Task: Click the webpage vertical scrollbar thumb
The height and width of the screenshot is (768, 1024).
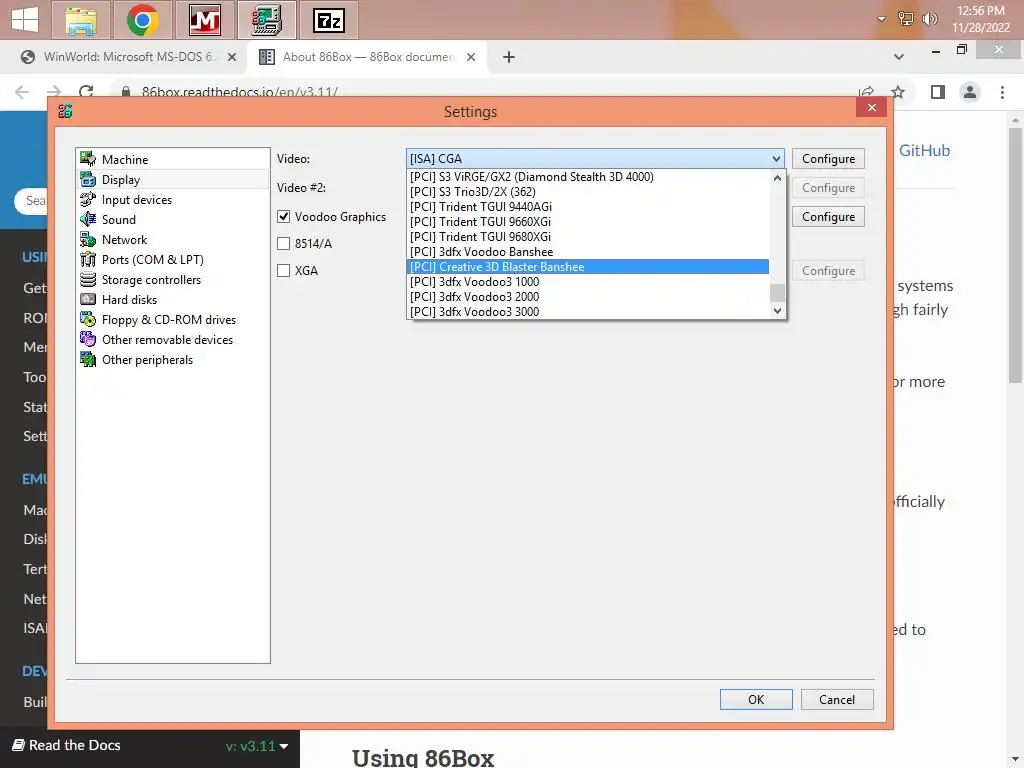Action: pos(1014,255)
